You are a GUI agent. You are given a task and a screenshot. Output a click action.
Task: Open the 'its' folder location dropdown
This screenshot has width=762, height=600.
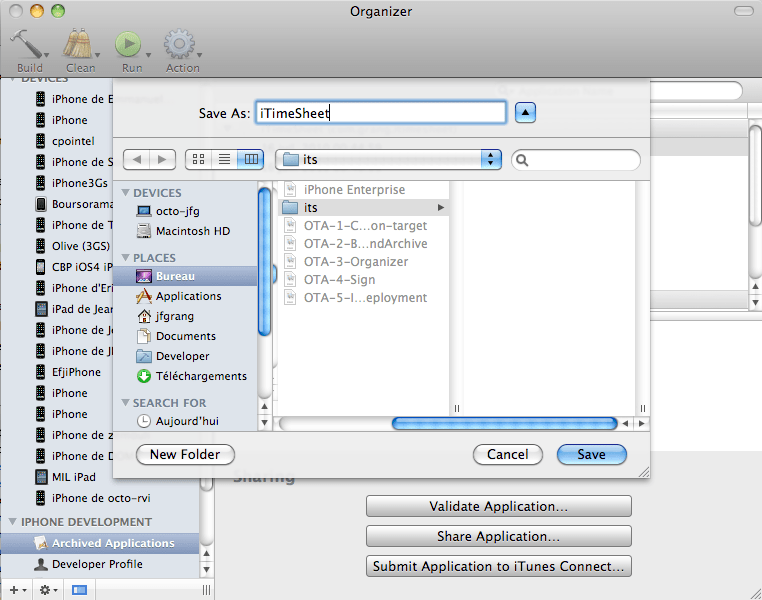[388, 159]
